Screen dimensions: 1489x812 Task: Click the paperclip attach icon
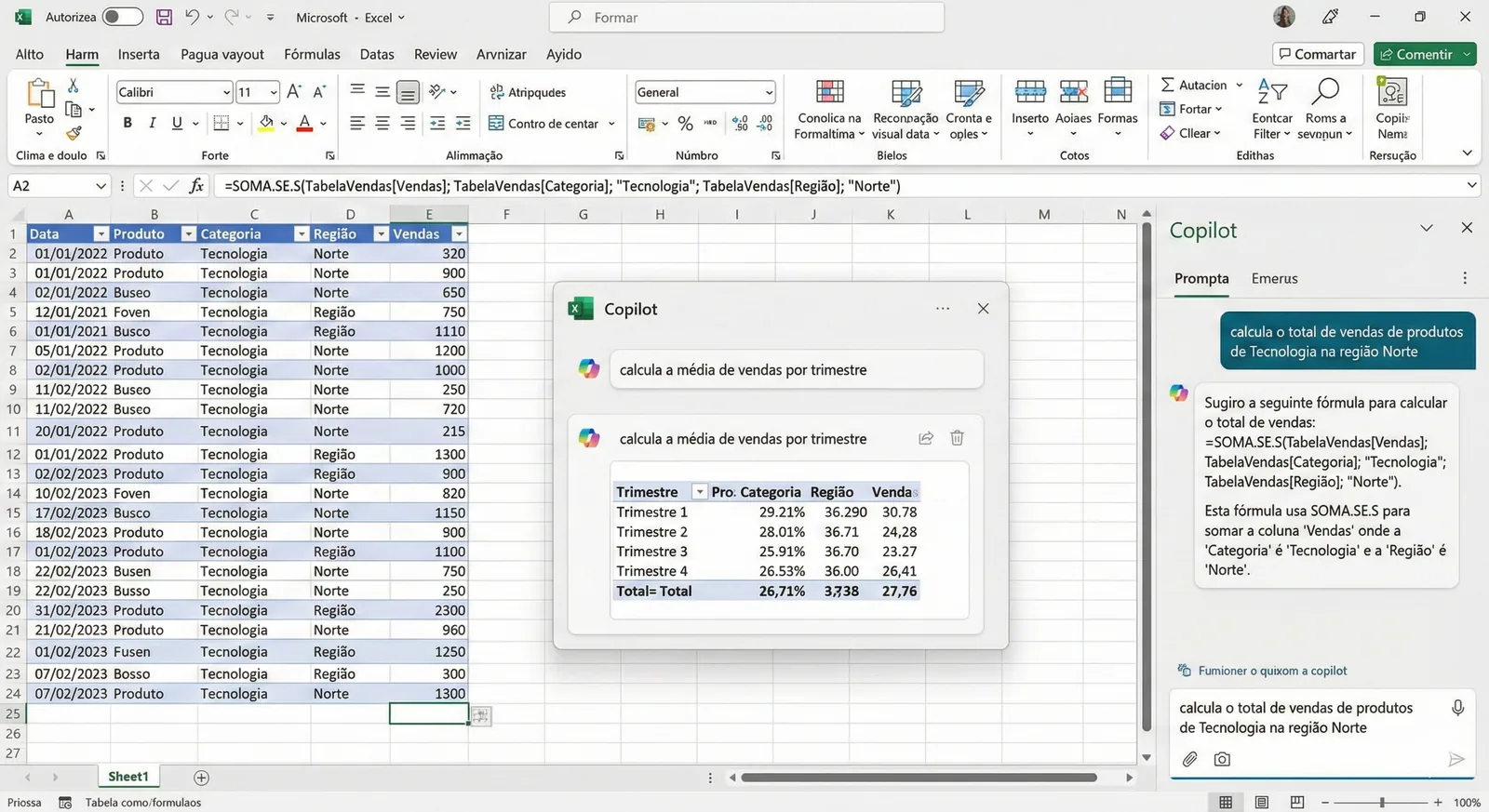[x=1189, y=759]
